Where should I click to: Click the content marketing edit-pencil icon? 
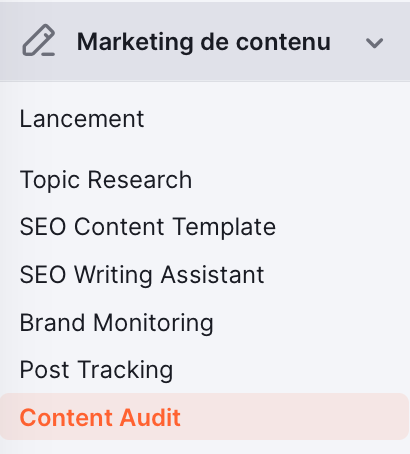(39, 40)
